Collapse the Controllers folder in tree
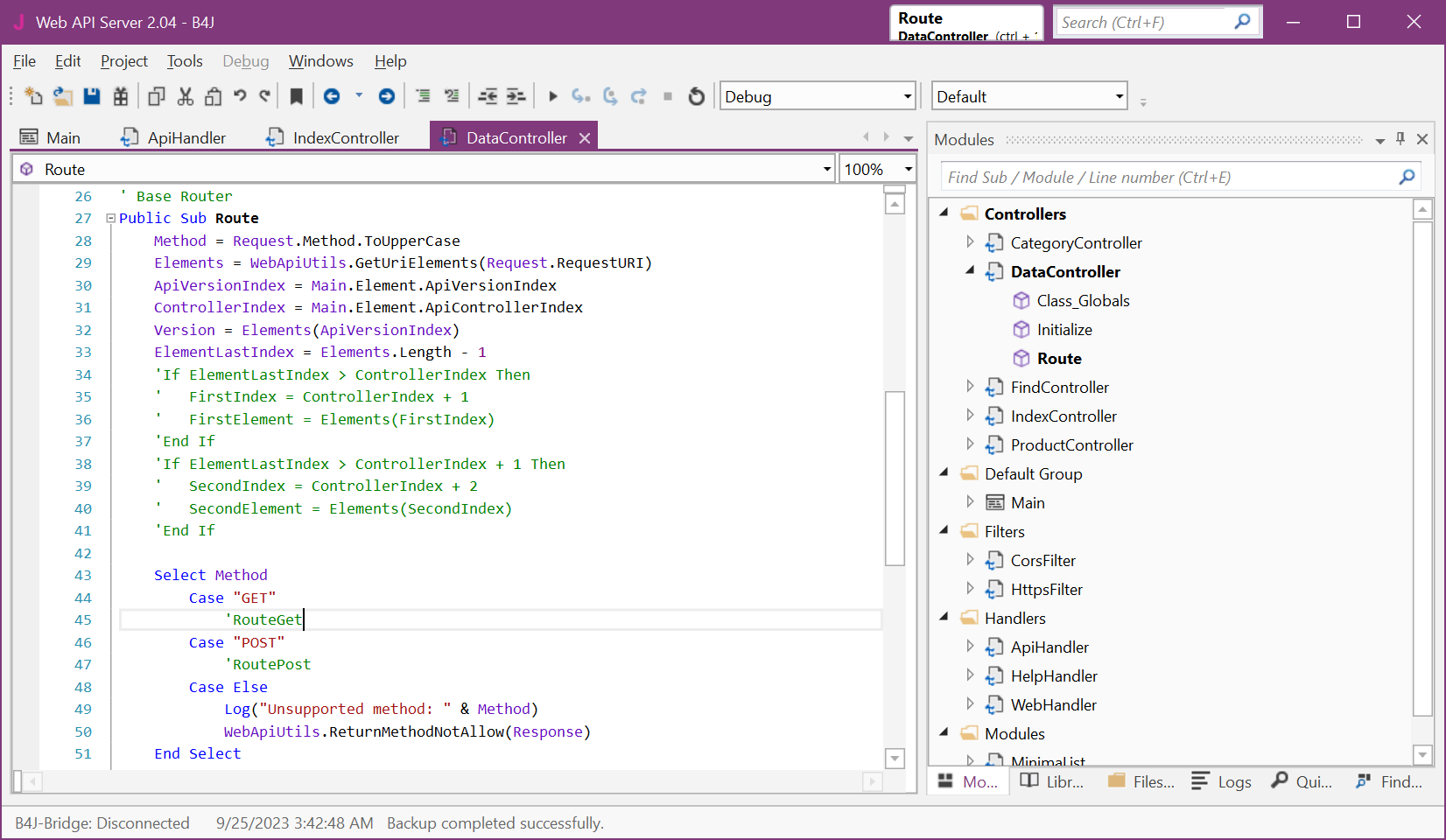Screen dimensions: 1446x840 [944, 213]
